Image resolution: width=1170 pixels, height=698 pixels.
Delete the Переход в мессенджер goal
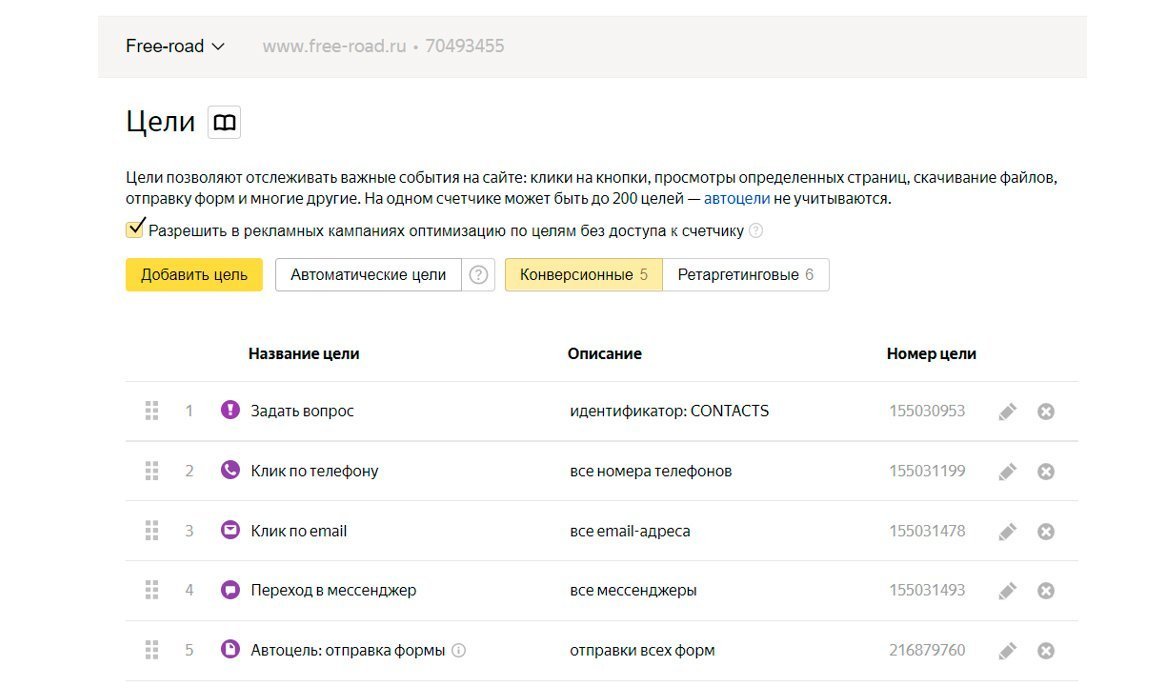point(1046,591)
